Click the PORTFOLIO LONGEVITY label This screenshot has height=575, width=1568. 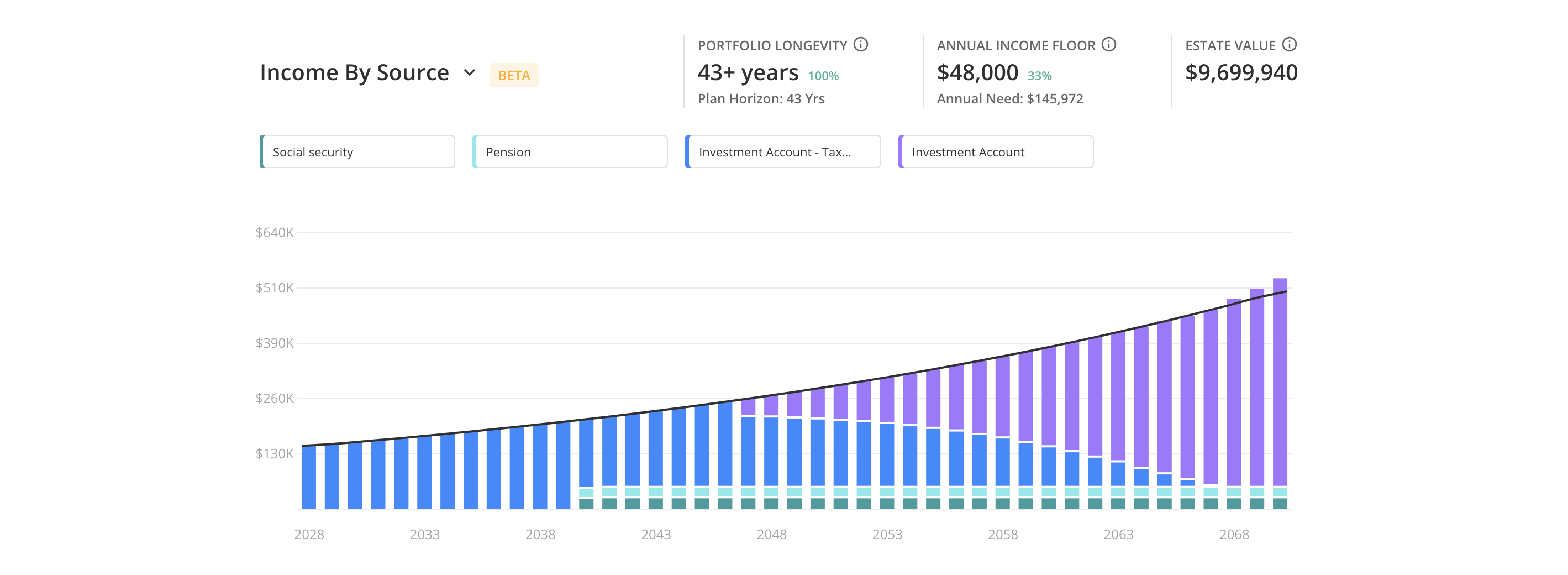pos(772,46)
